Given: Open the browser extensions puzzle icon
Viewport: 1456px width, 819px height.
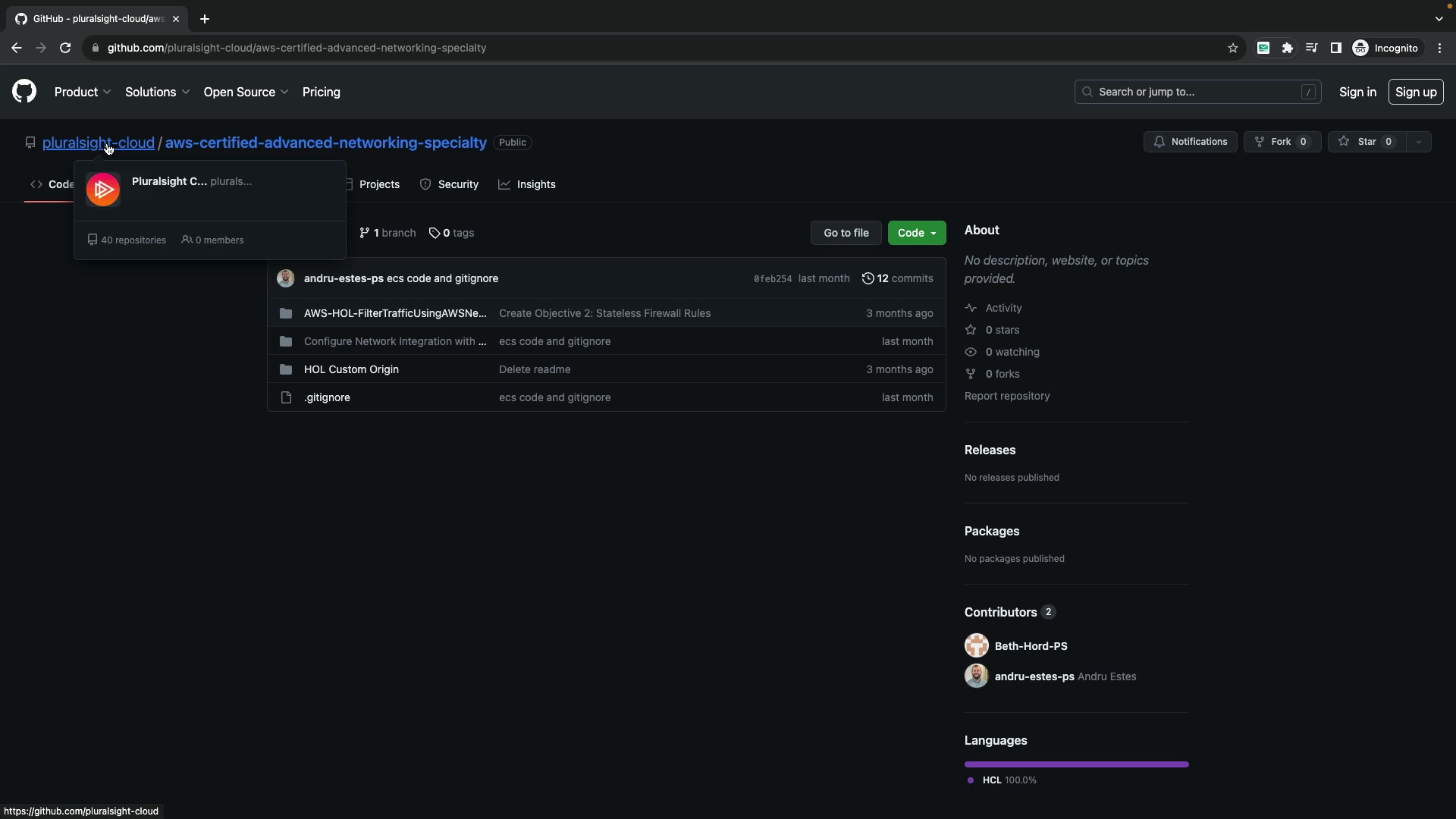Looking at the screenshot, I should pyautogui.click(x=1288, y=48).
